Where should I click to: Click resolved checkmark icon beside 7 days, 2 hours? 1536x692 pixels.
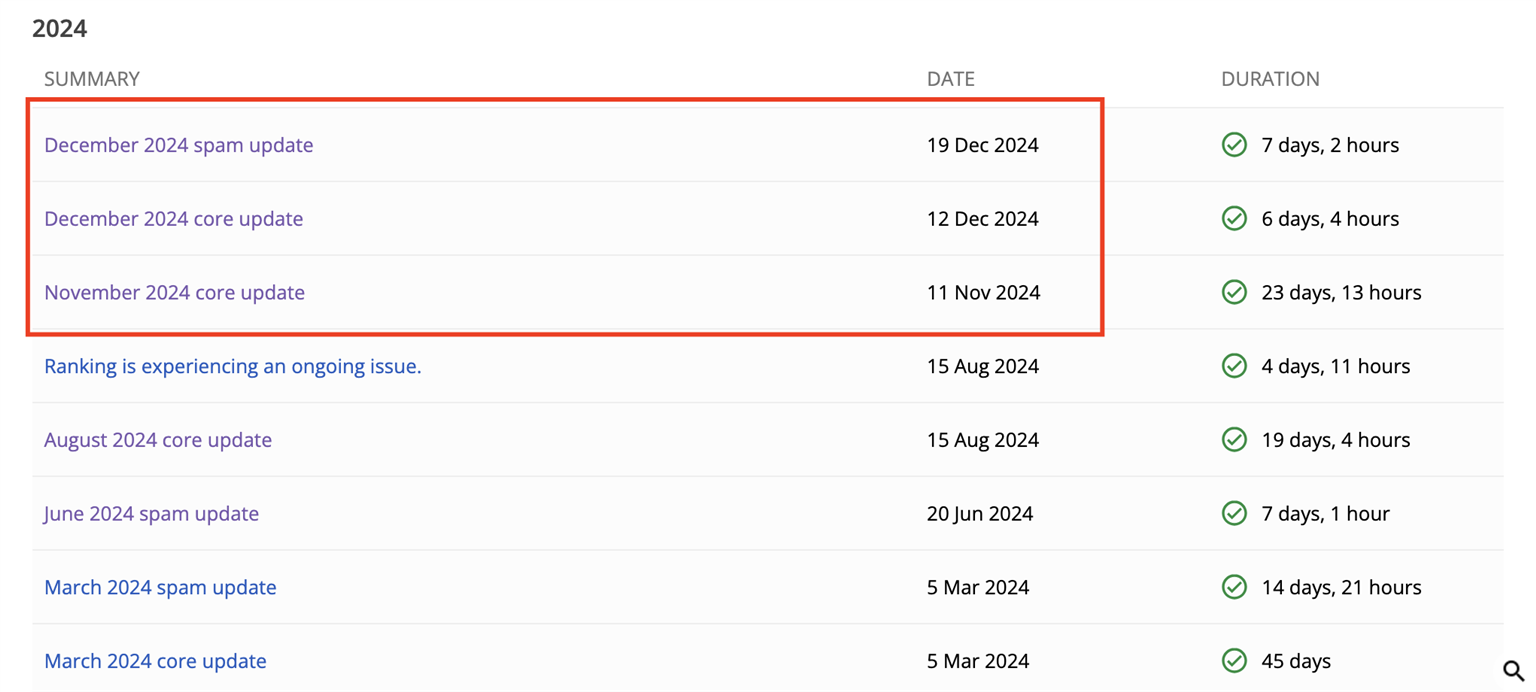pyautogui.click(x=1234, y=145)
